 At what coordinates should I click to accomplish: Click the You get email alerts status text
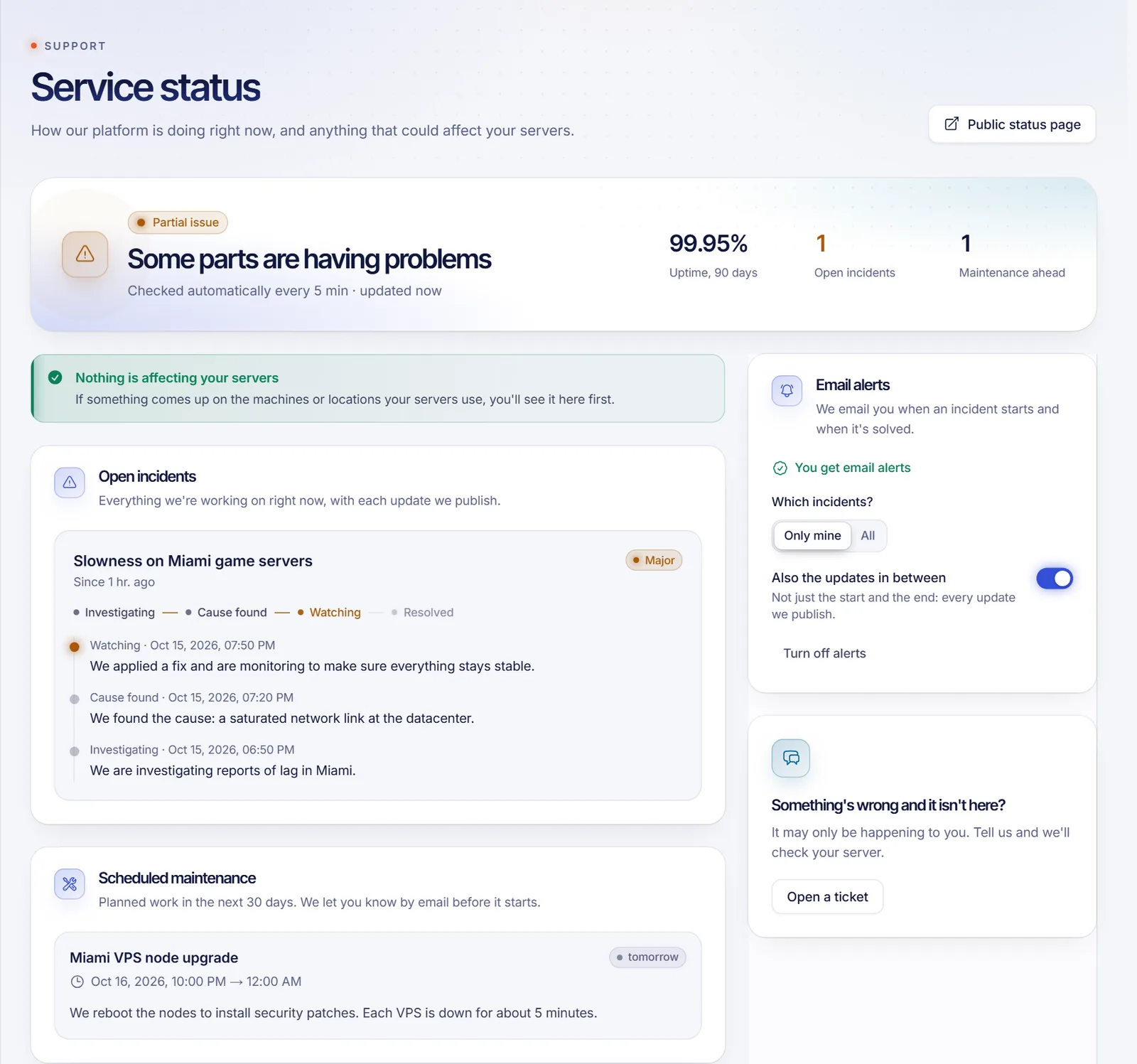pos(852,468)
